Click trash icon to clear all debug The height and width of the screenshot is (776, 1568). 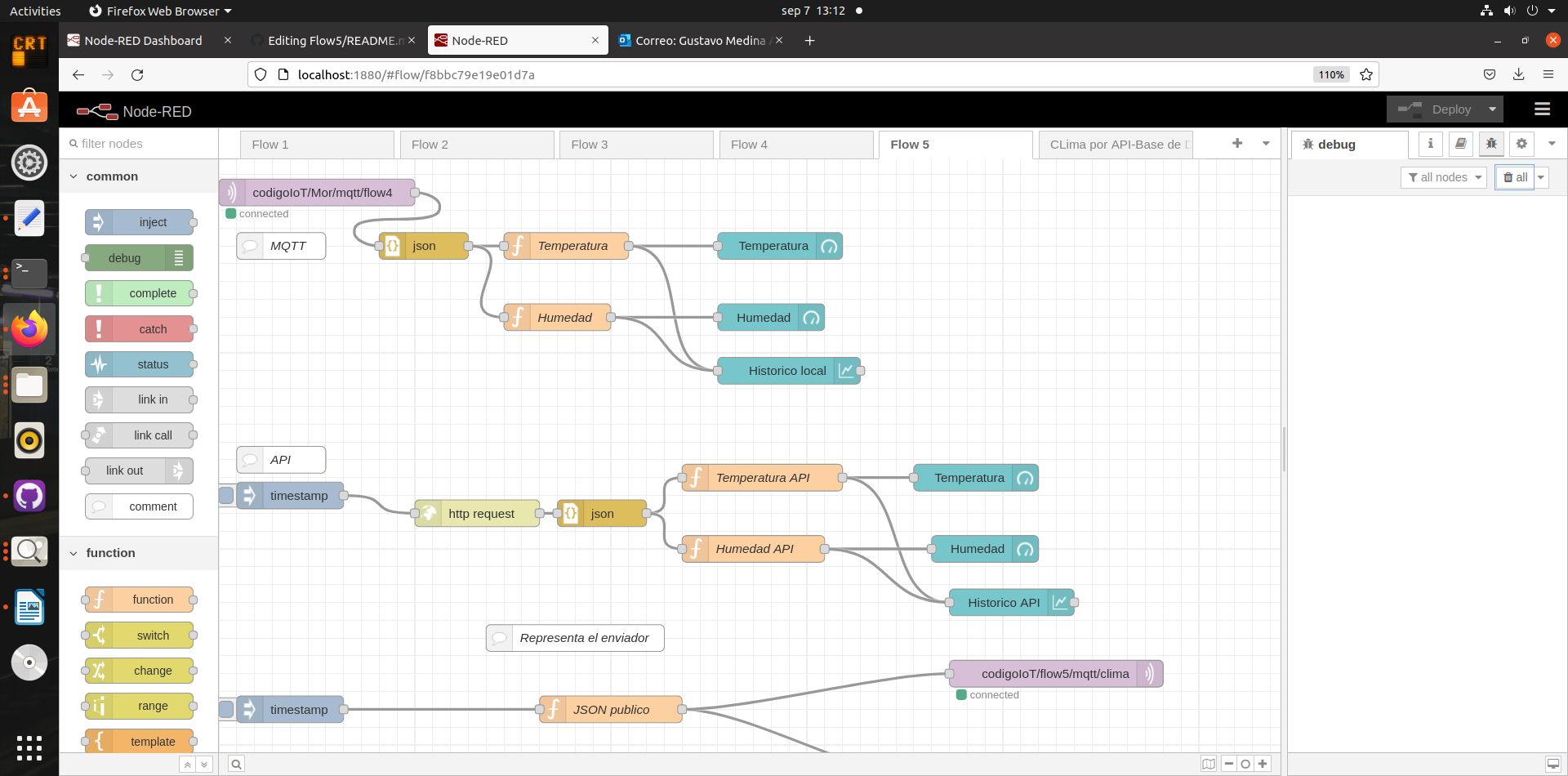pyautogui.click(x=1515, y=177)
